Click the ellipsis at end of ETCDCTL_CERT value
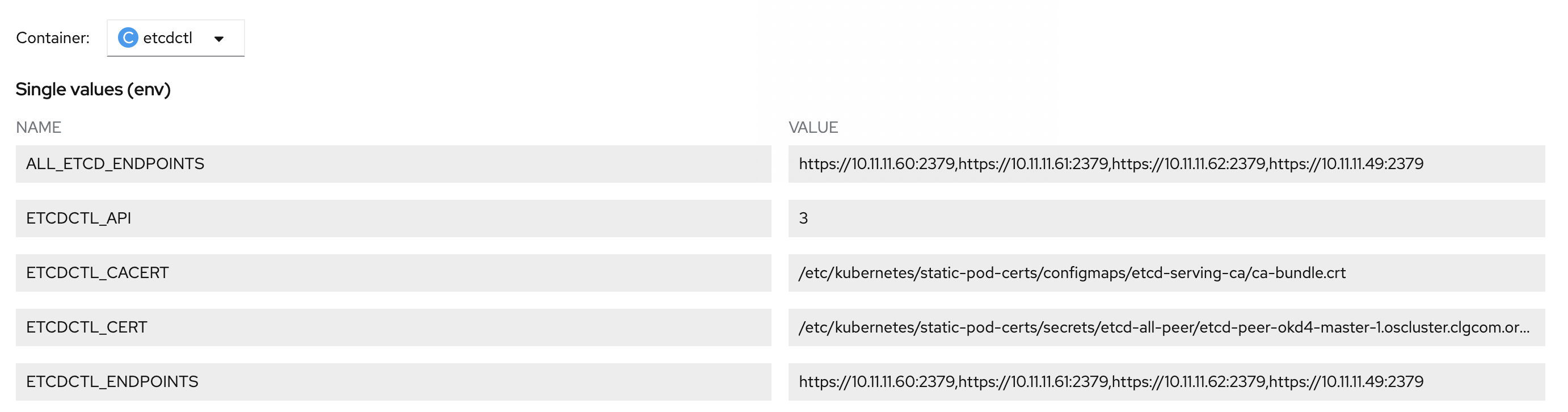The width and height of the screenshot is (1568, 412). [1524, 329]
